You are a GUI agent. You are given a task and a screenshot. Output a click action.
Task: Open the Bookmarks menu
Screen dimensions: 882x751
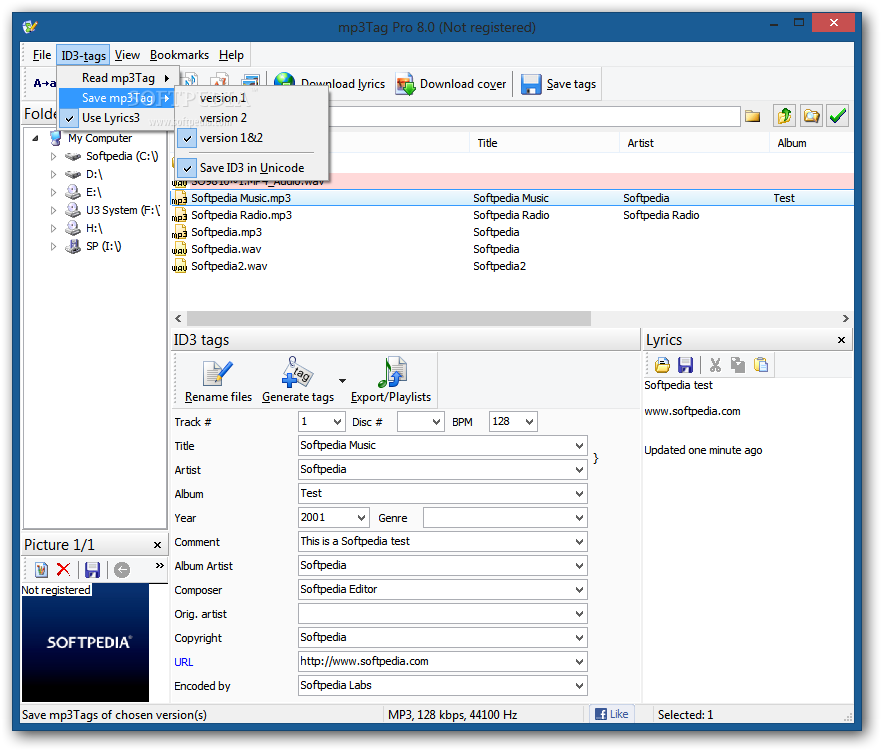(x=179, y=55)
